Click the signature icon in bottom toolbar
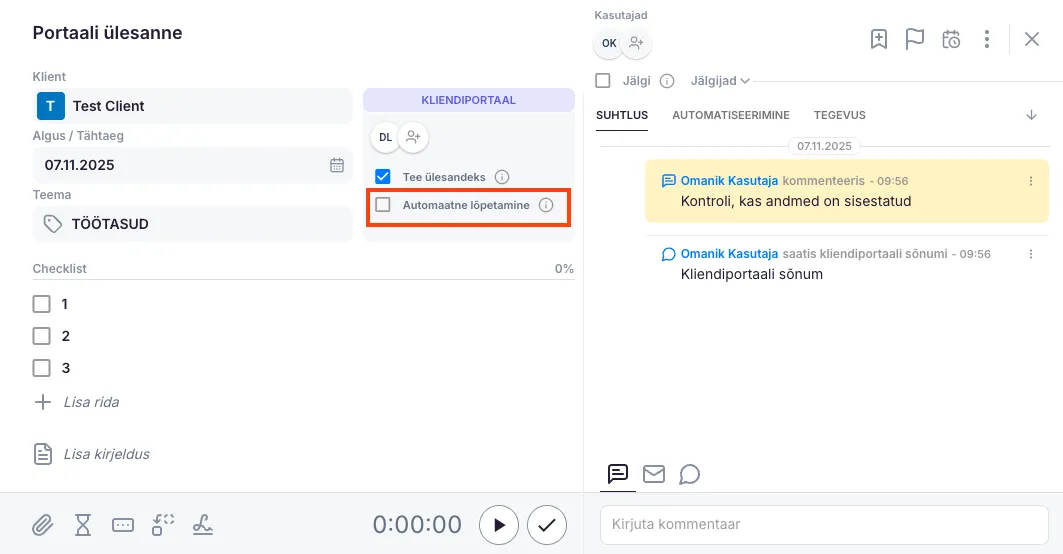 (x=203, y=525)
